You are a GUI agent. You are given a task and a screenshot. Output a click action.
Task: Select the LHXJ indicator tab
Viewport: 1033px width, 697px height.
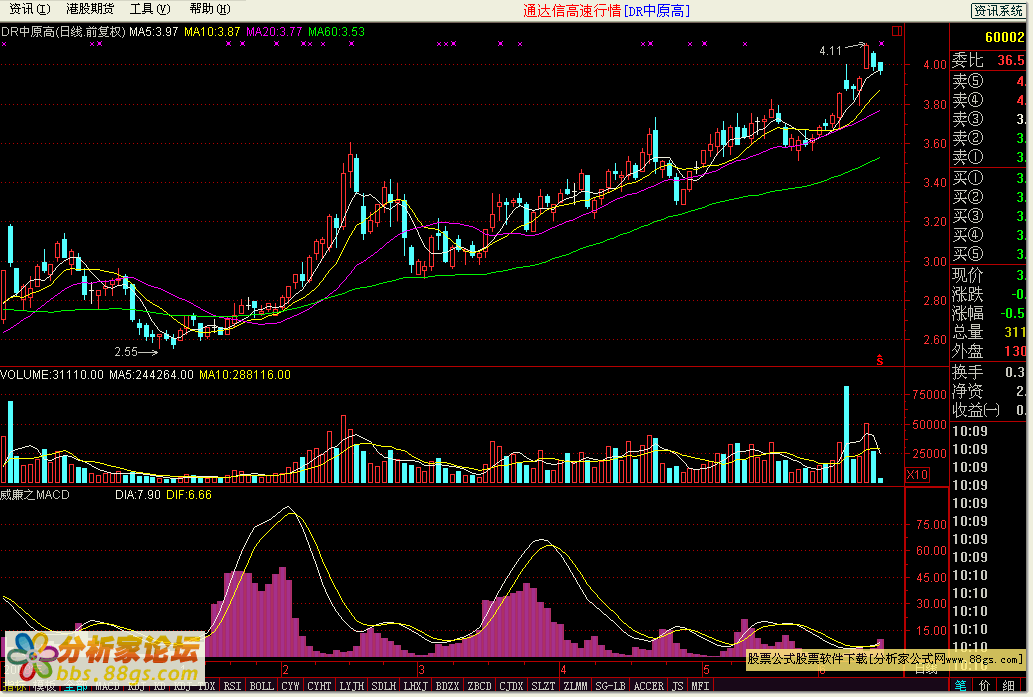tap(416, 686)
